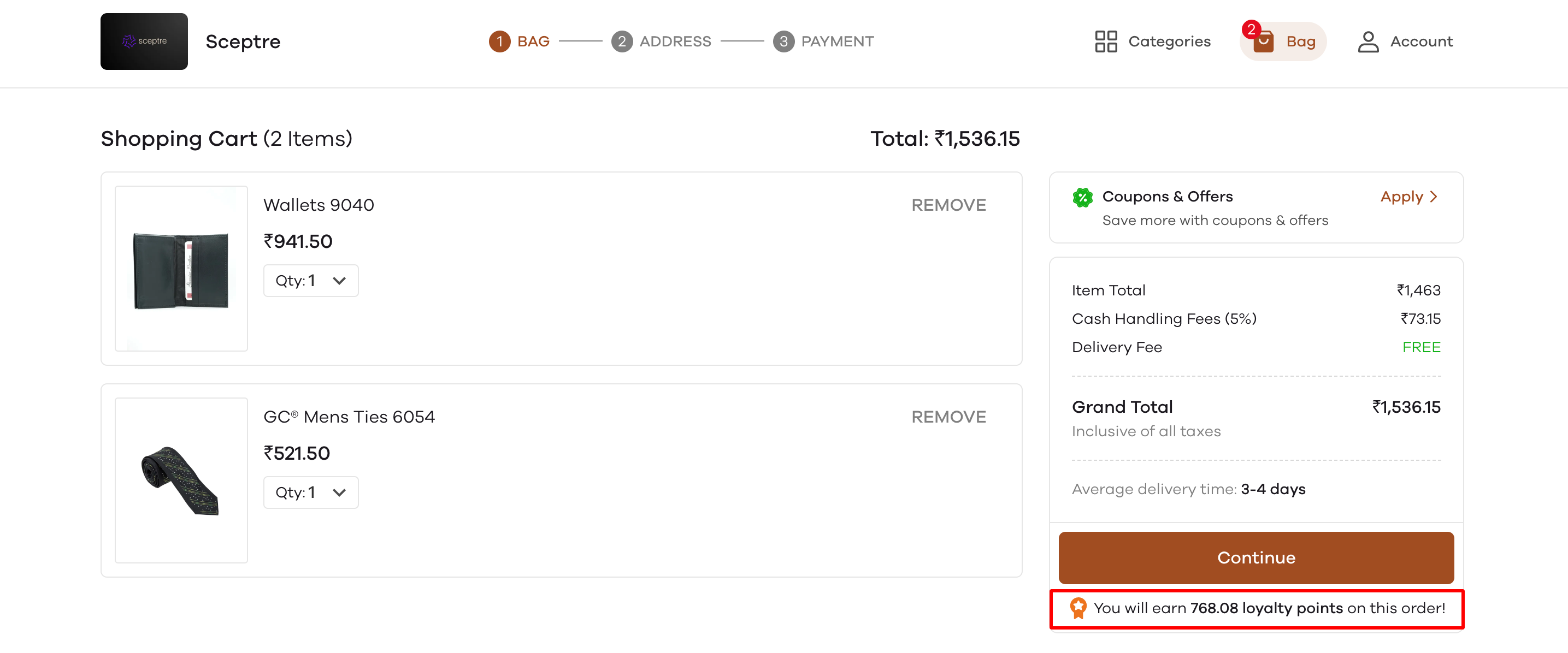Open the shopping Bag icon
This screenshot has height=653, width=1568.
click(1263, 41)
